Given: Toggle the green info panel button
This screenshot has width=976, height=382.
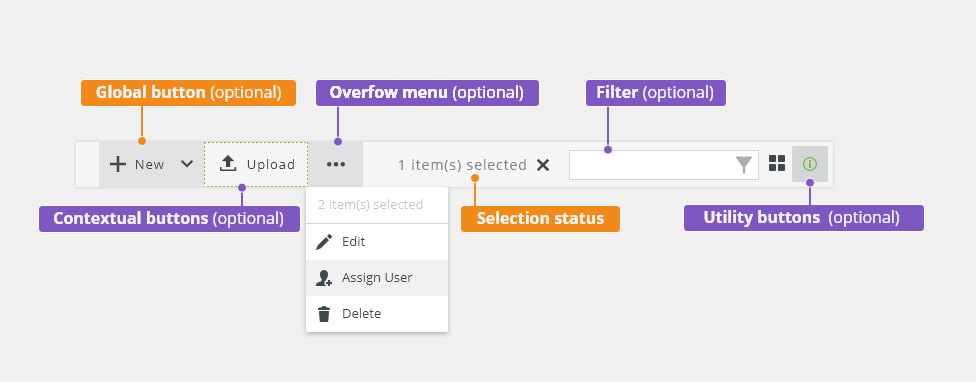Looking at the screenshot, I should [810, 164].
